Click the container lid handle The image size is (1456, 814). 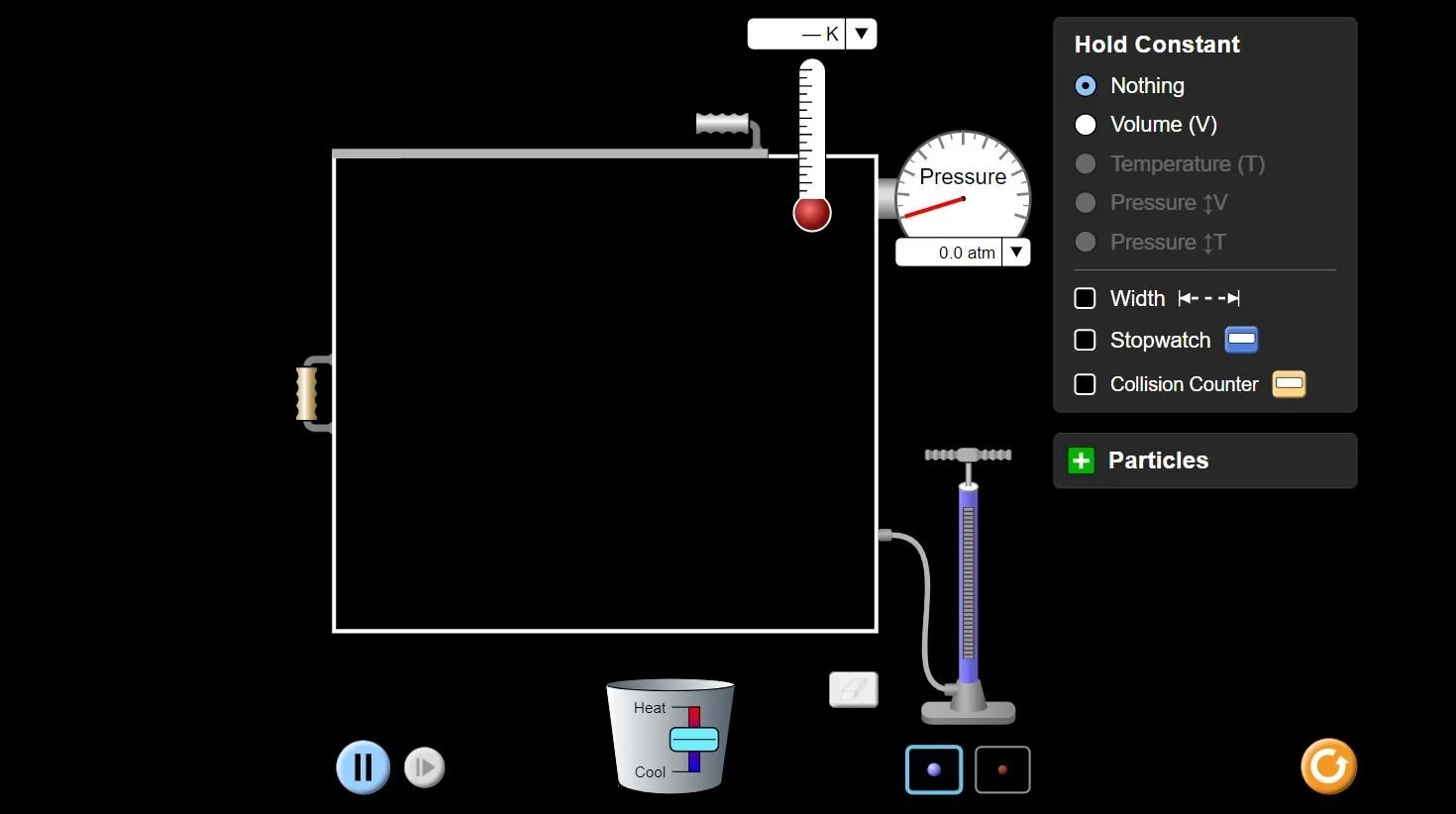click(725, 126)
